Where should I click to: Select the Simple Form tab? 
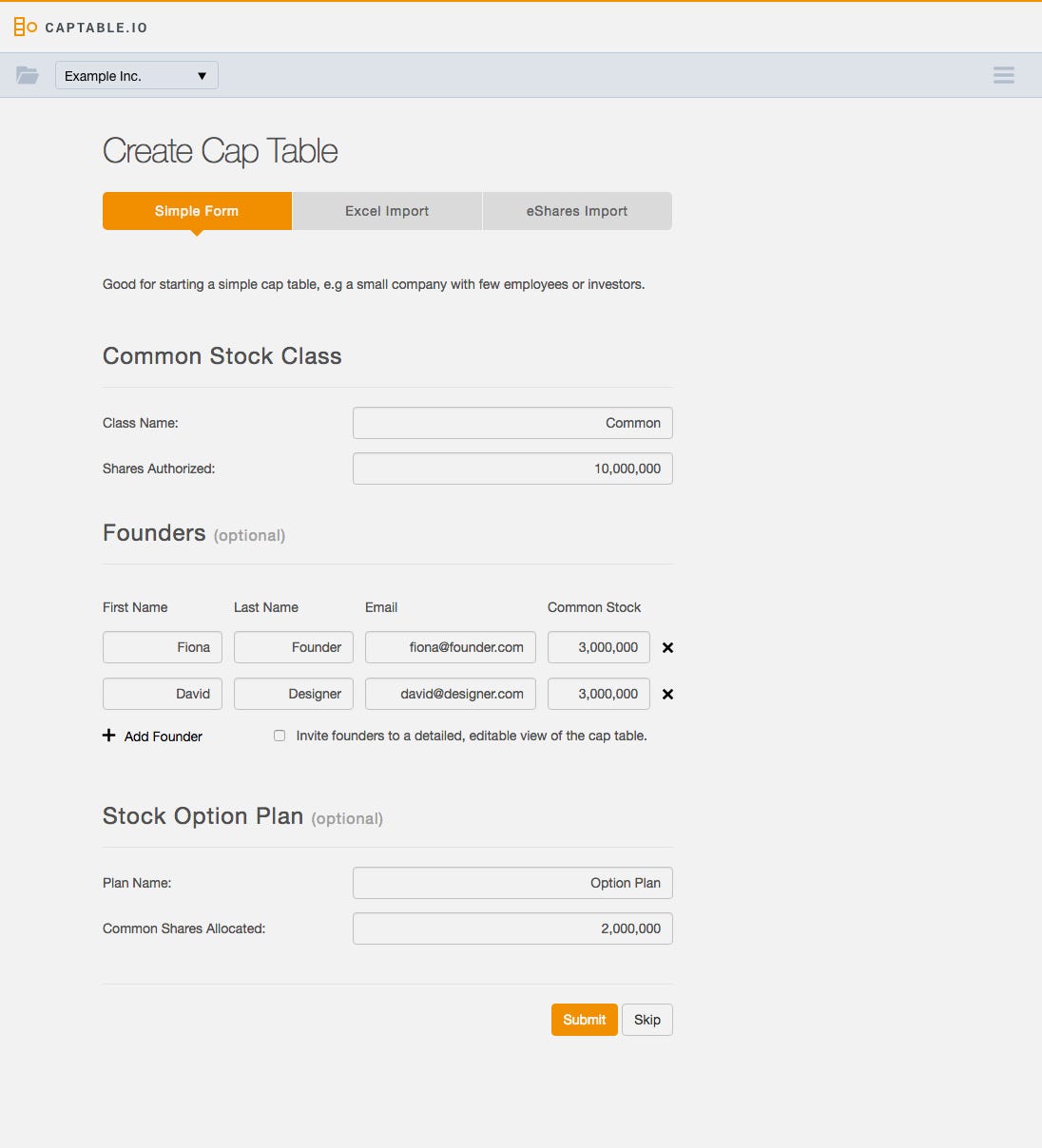[x=197, y=211]
